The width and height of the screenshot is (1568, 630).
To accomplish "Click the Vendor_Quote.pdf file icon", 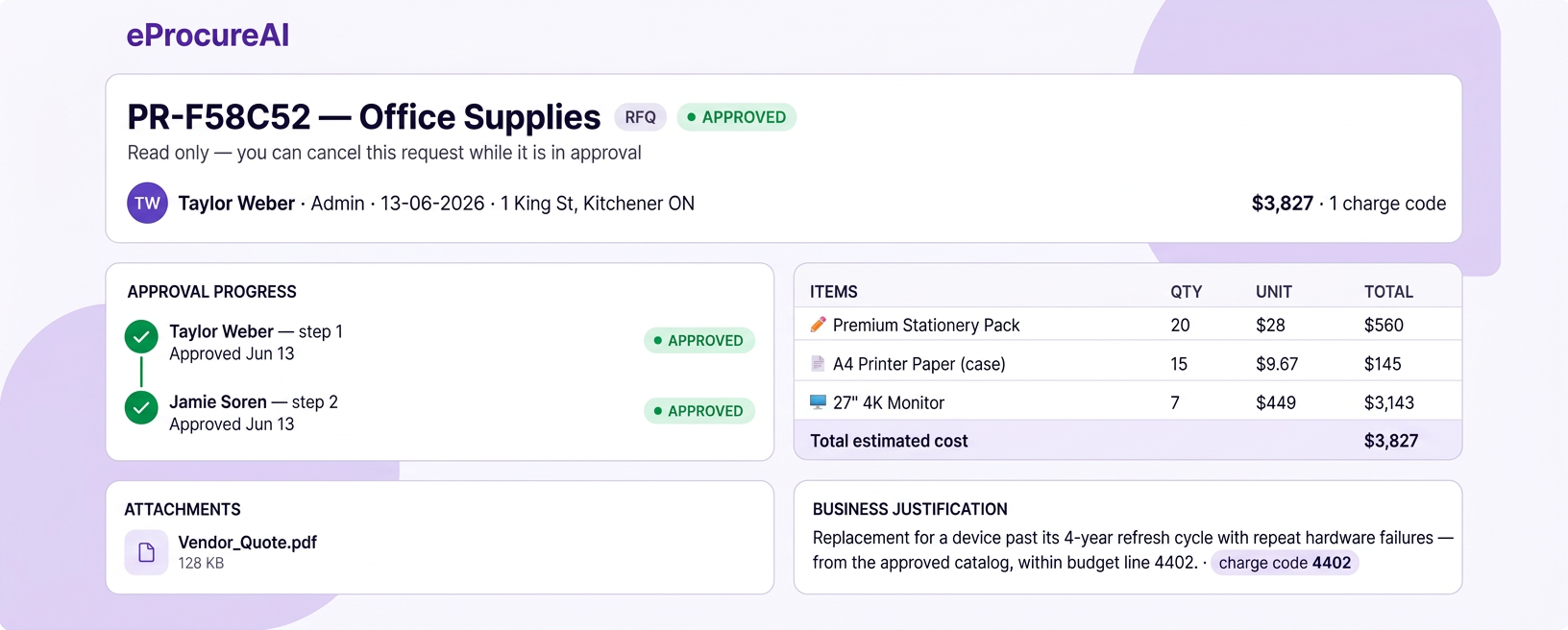I will [146, 552].
